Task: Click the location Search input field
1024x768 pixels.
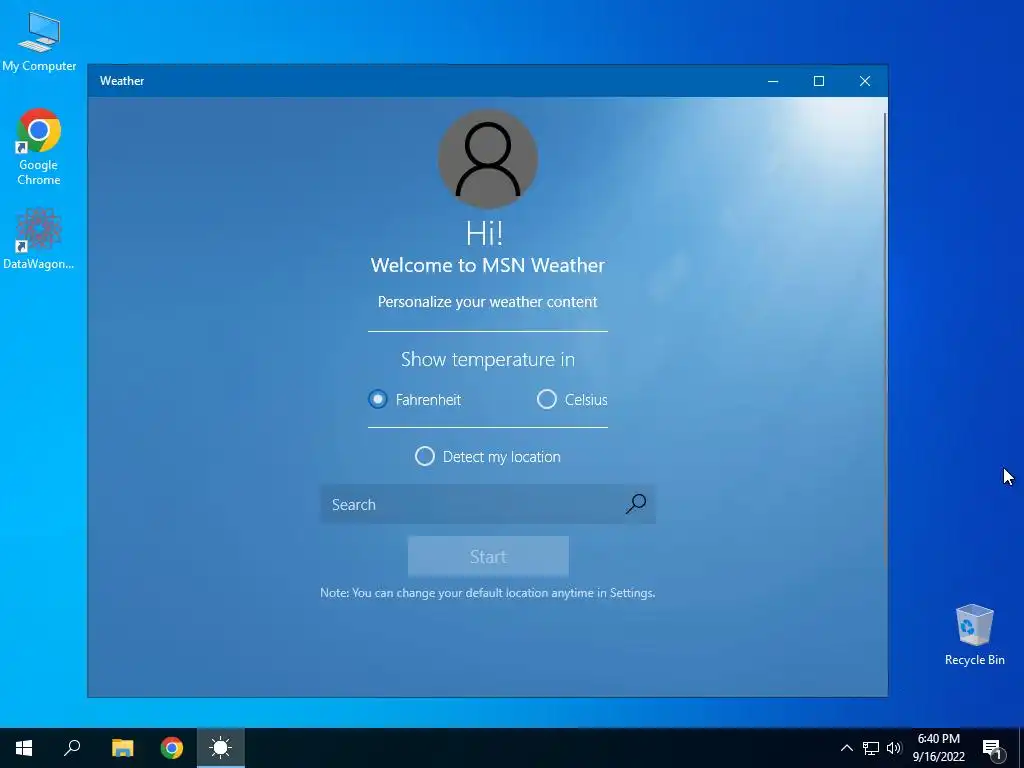Action: pyautogui.click(x=487, y=504)
